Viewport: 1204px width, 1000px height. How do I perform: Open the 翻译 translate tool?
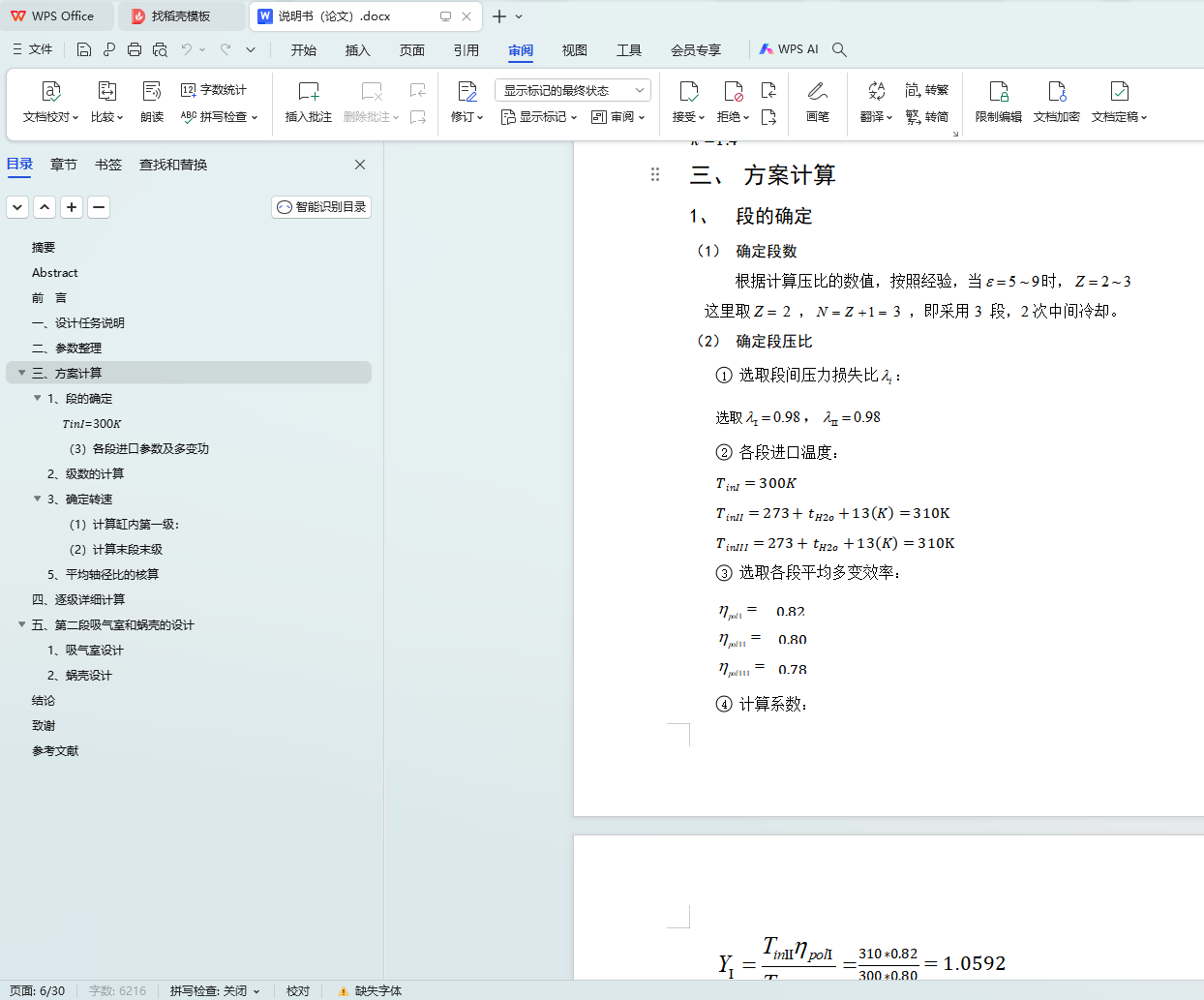[876, 103]
